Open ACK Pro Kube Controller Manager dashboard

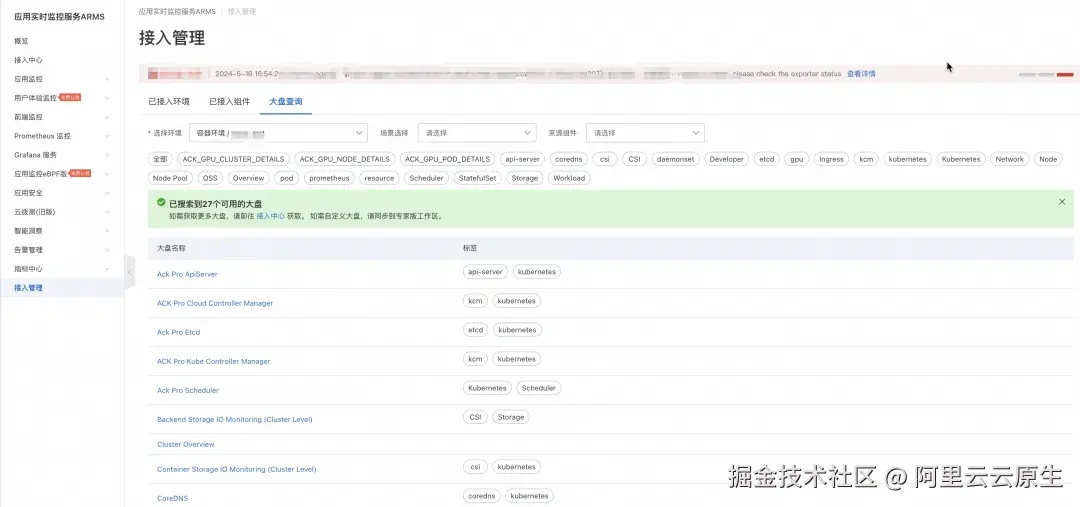[x=214, y=361]
